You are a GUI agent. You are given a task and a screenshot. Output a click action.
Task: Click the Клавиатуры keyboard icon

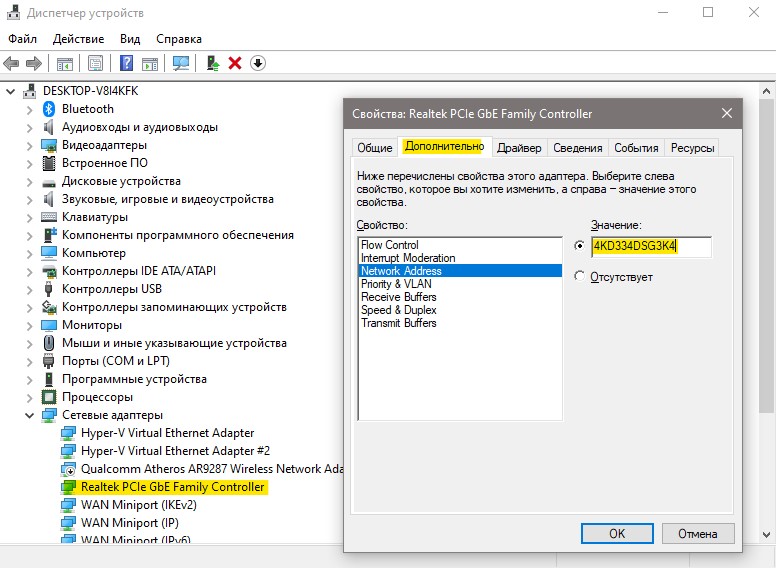point(48,217)
